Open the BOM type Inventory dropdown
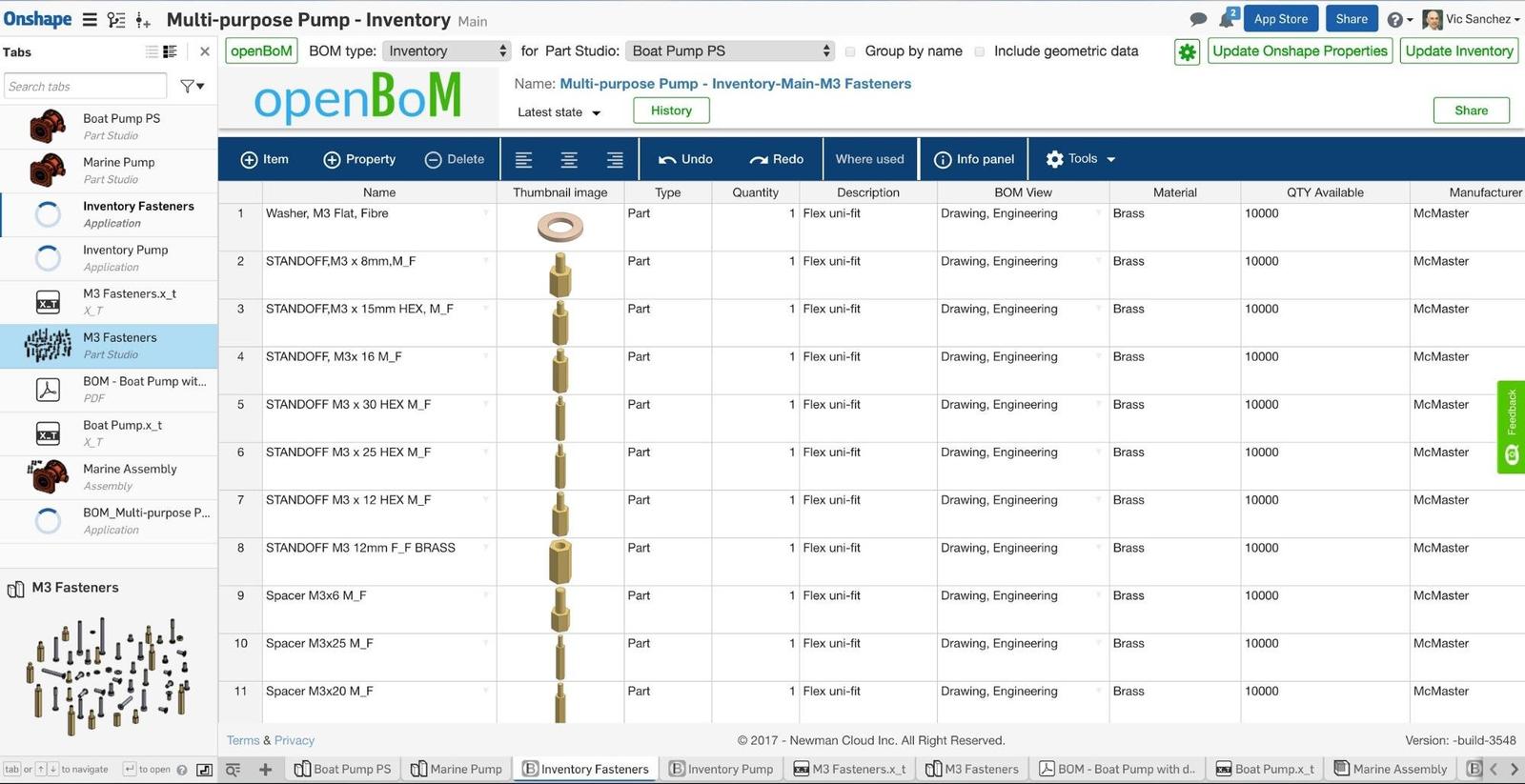Screen dimensions: 1525x784 coord(446,51)
